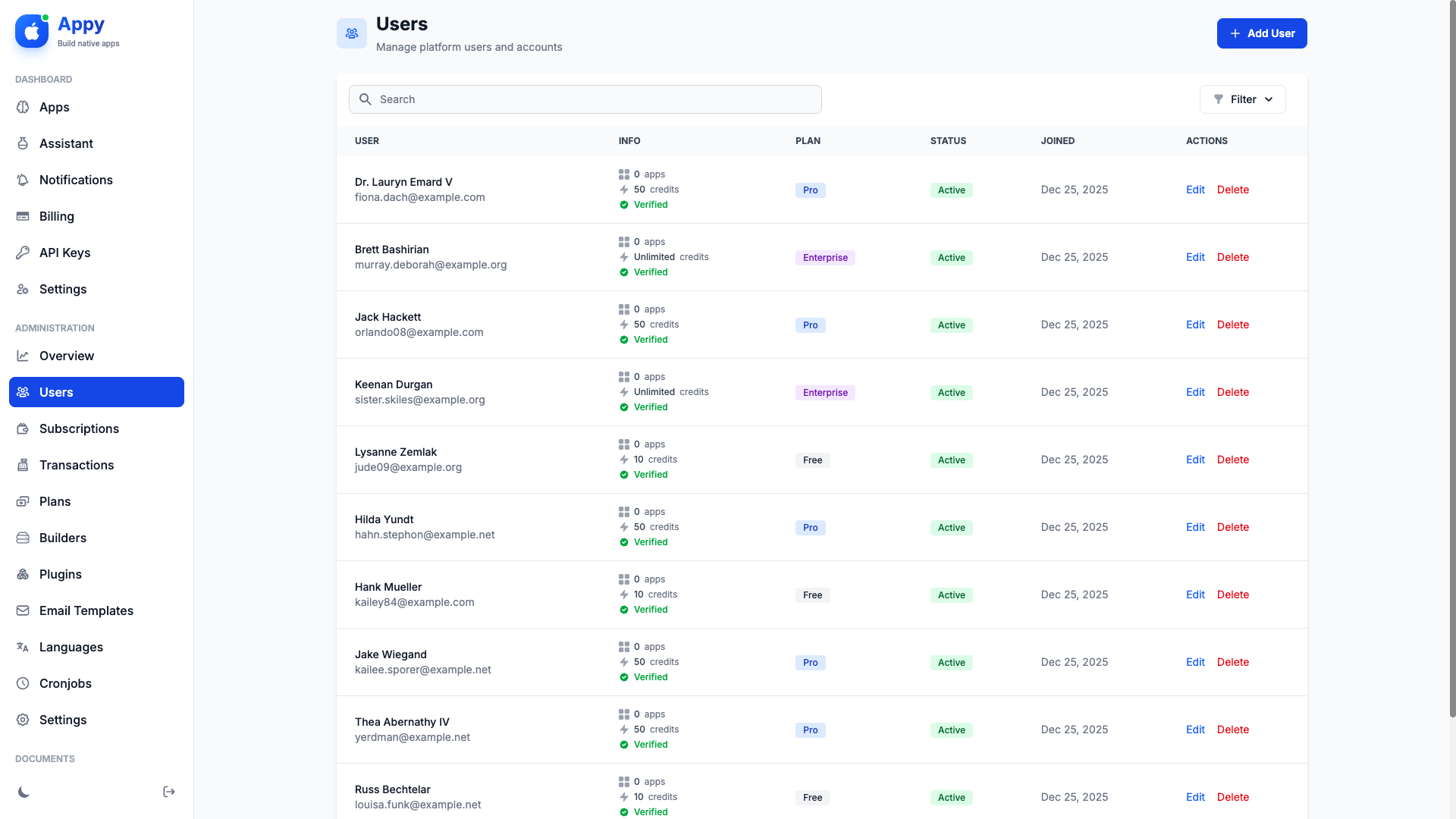1456x819 pixels.
Task: Click the API Keys key icon
Action: coord(24,253)
